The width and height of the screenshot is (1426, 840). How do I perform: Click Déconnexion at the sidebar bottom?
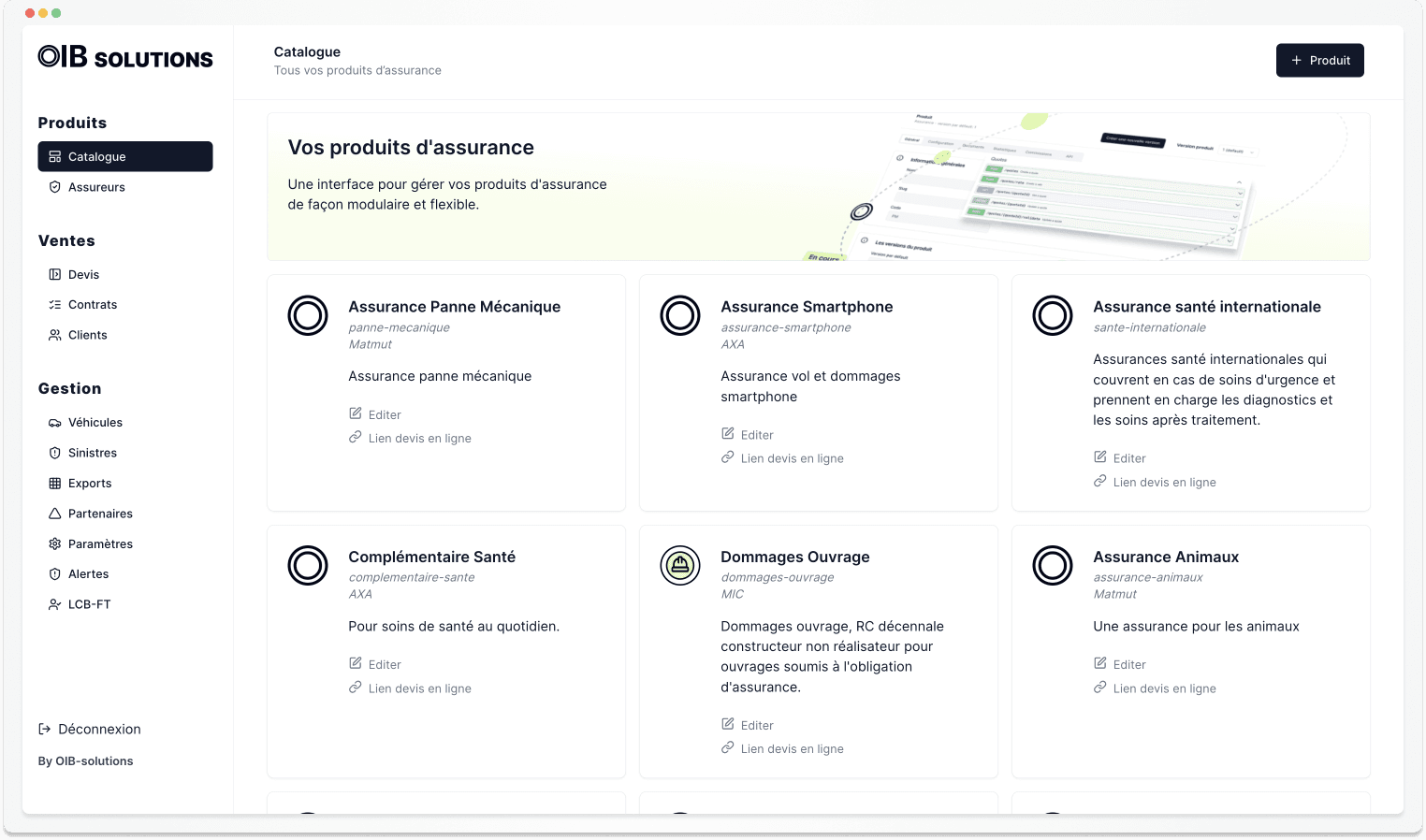coord(89,729)
